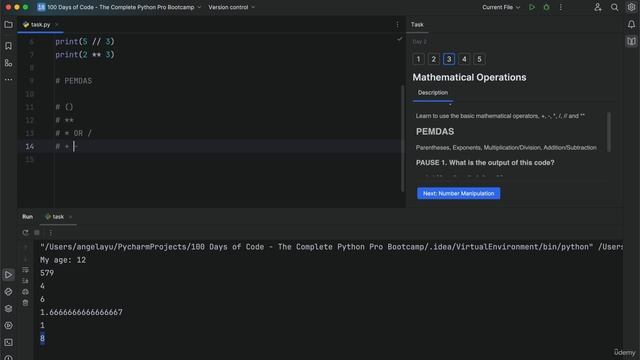Open Search Everywhere magnifier icon

point(614,7)
